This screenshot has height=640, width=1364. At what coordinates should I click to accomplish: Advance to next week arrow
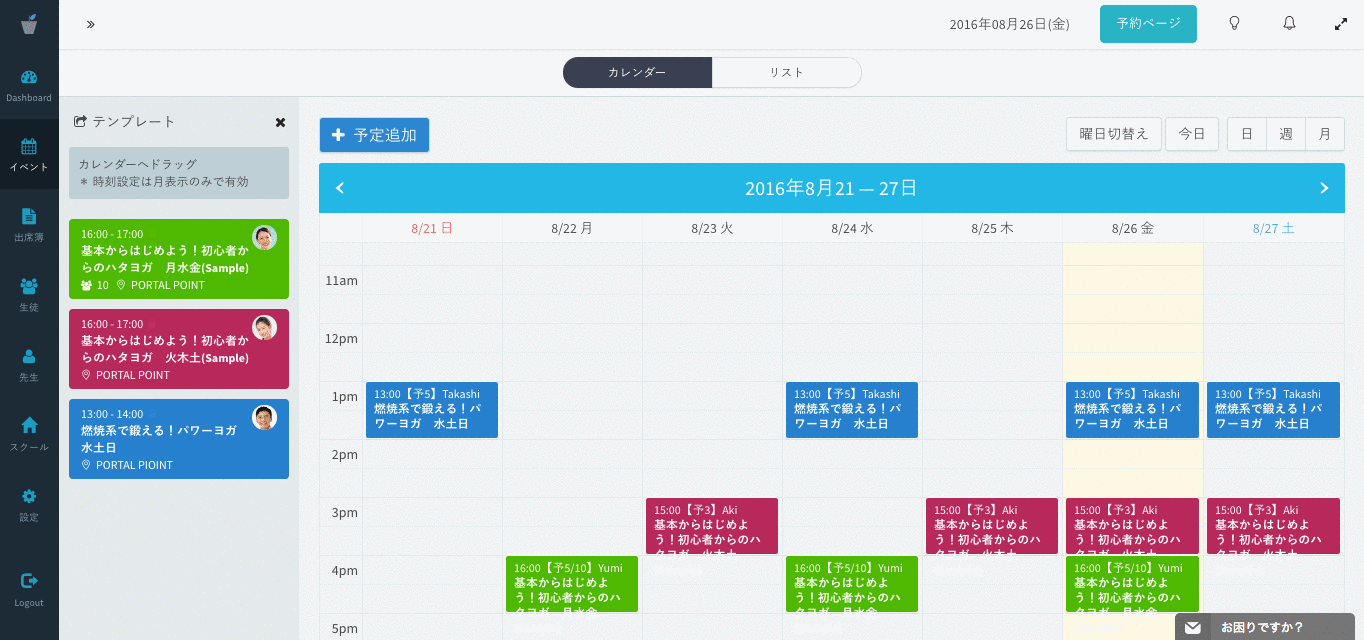tap(1324, 188)
